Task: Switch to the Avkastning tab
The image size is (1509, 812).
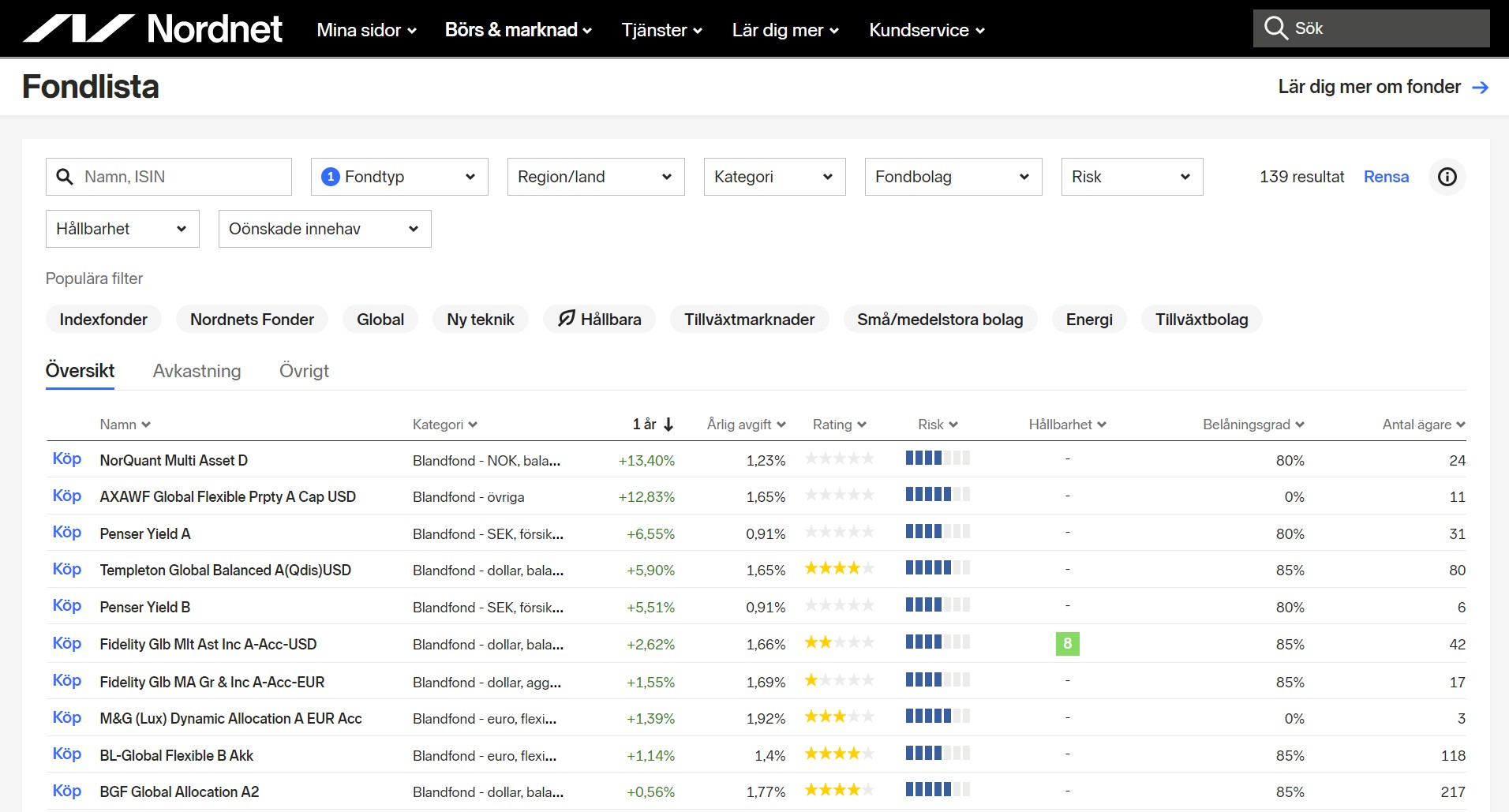Action: point(197,371)
